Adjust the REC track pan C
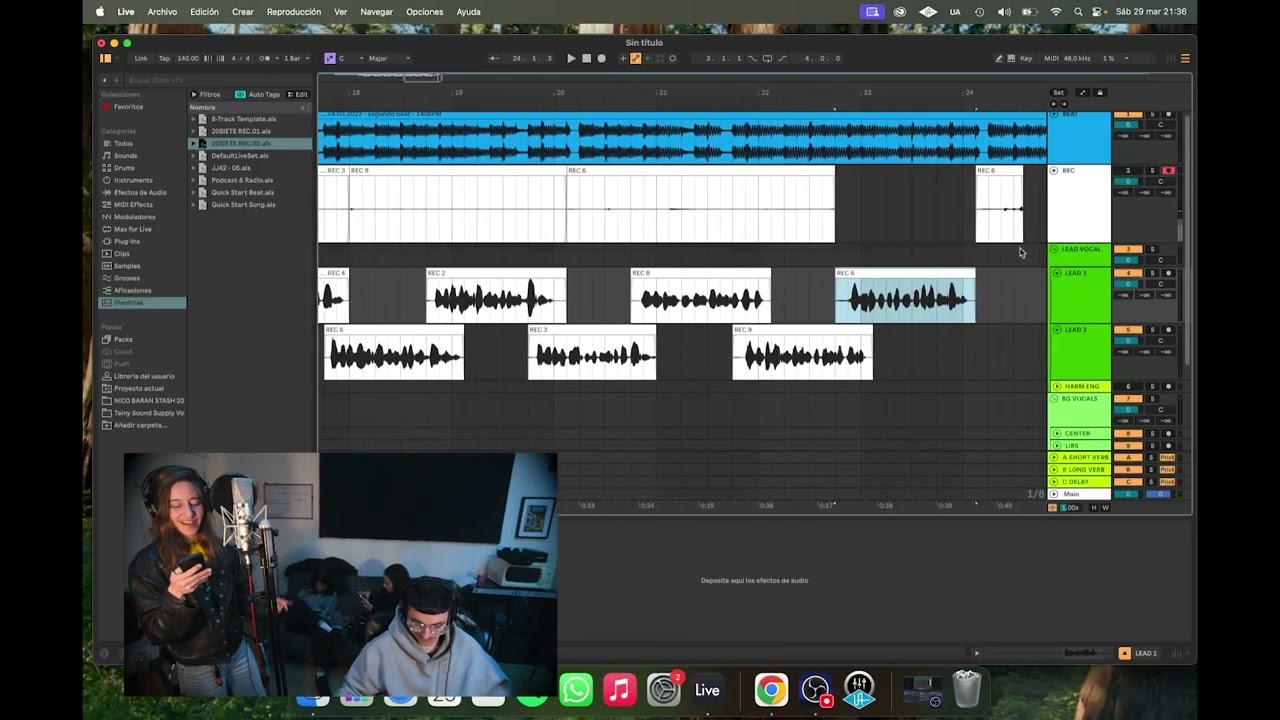This screenshot has width=1280, height=720. [1161, 181]
